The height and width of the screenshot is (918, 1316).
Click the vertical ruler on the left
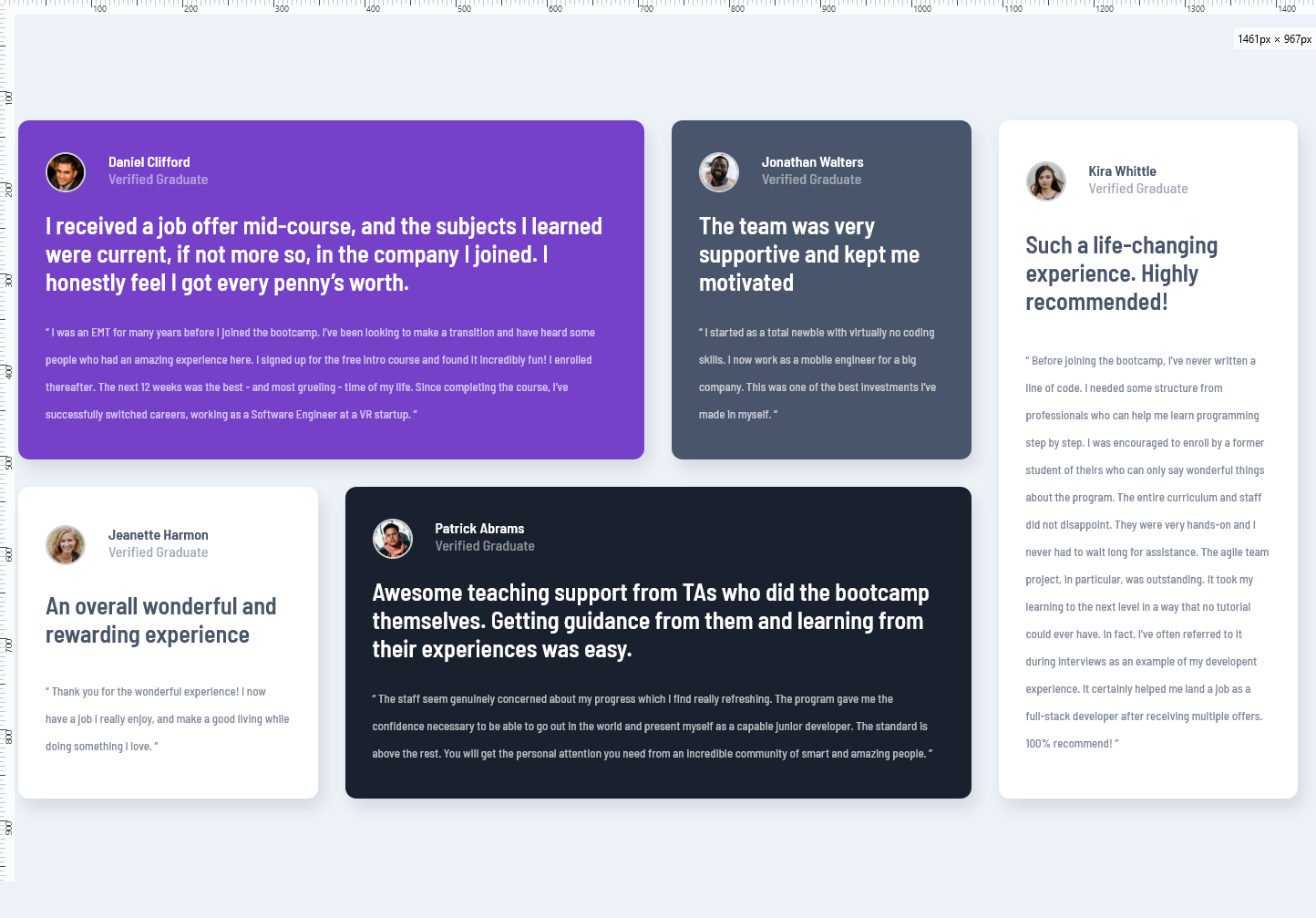coord(7,456)
